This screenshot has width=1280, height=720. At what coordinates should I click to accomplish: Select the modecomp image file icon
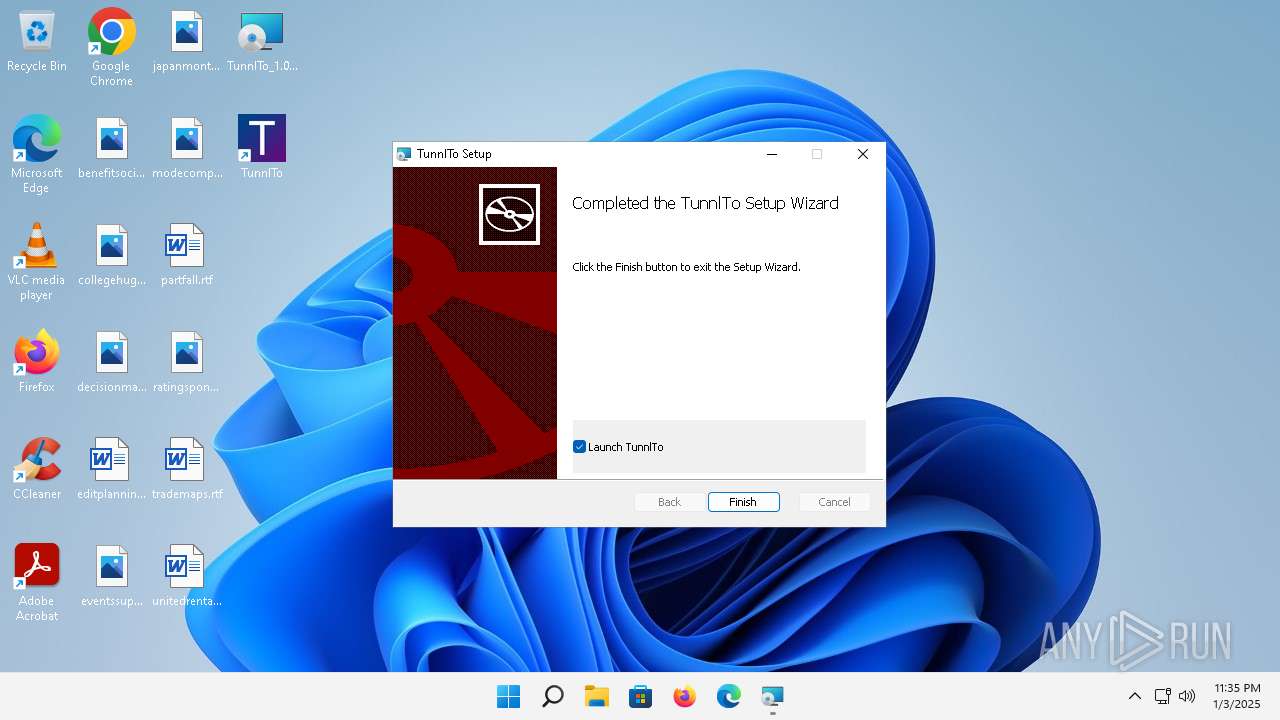[186, 148]
